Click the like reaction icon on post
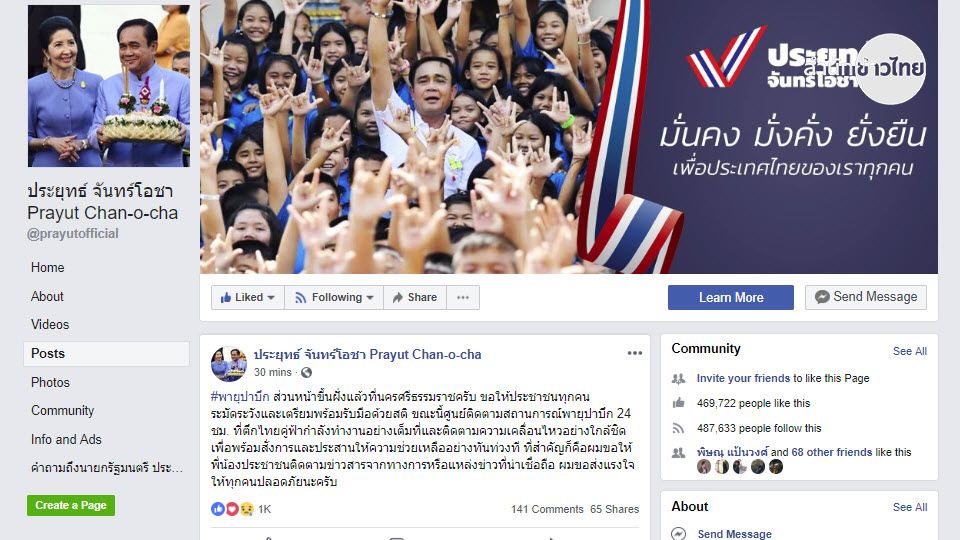960x540 pixels. point(217,509)
